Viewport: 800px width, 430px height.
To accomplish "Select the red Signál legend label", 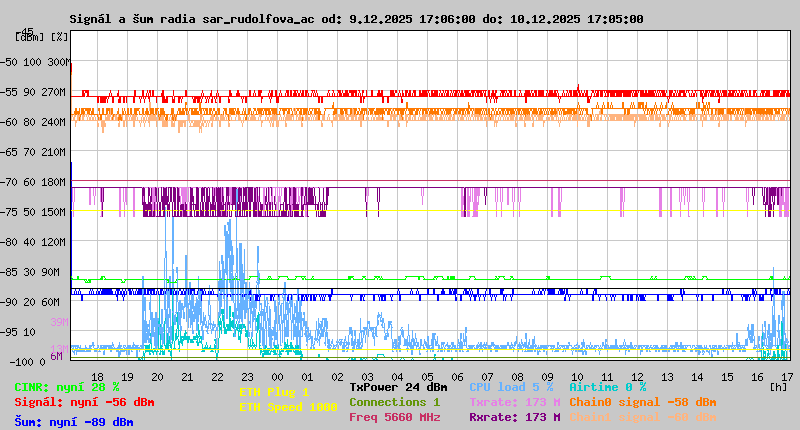I will (84, 402).
